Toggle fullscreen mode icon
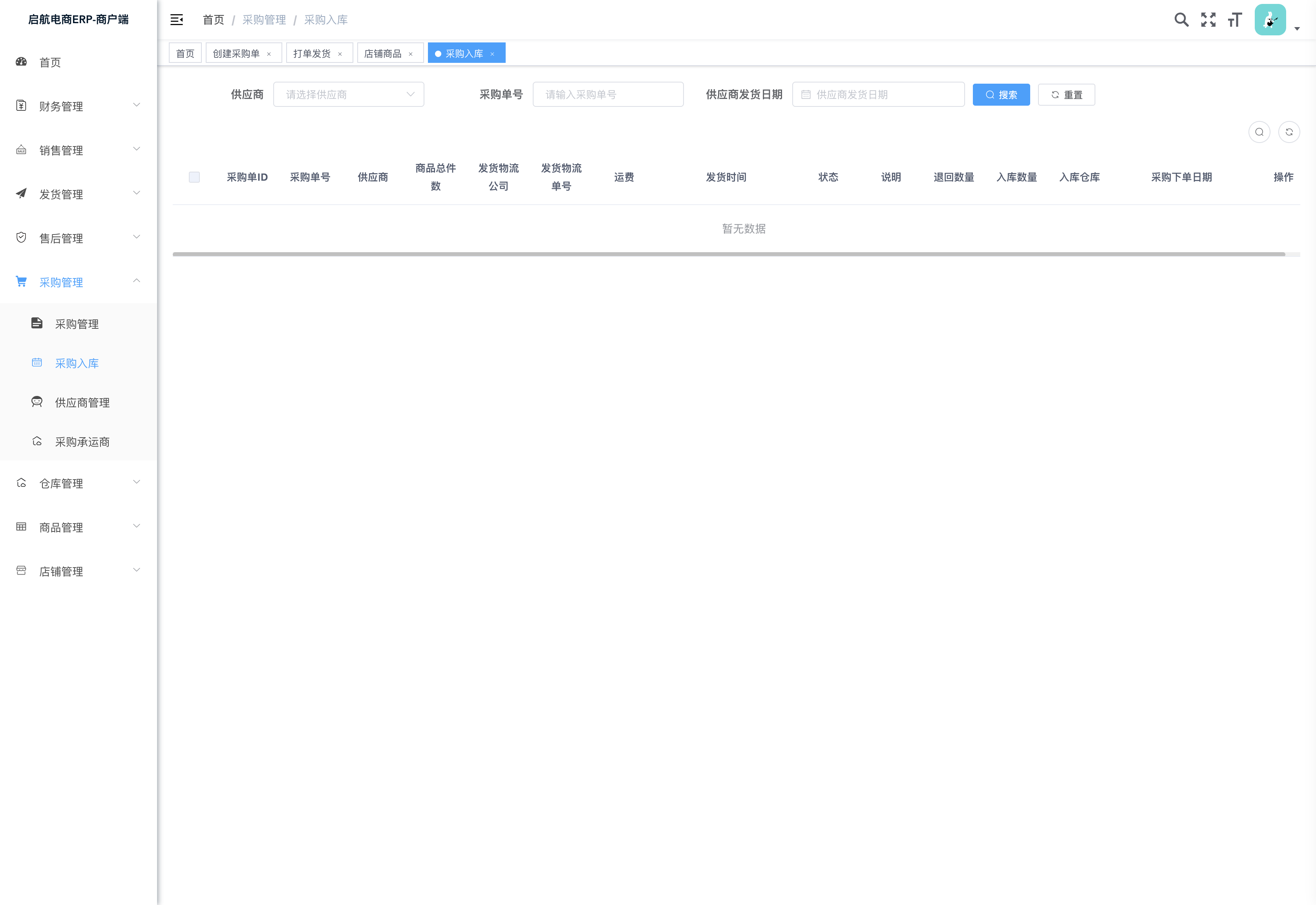Image resolution: width=1316 pixels, height=905 pixels. [1208, 20]
